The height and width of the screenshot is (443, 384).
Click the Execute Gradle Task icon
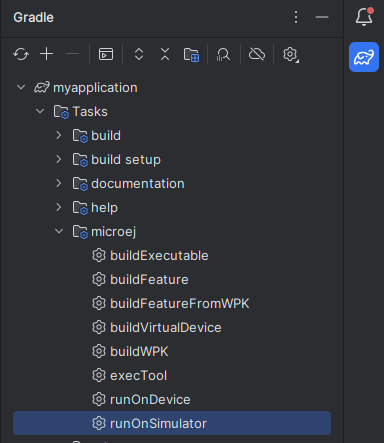pyautogui.click(x=106, y=54)
